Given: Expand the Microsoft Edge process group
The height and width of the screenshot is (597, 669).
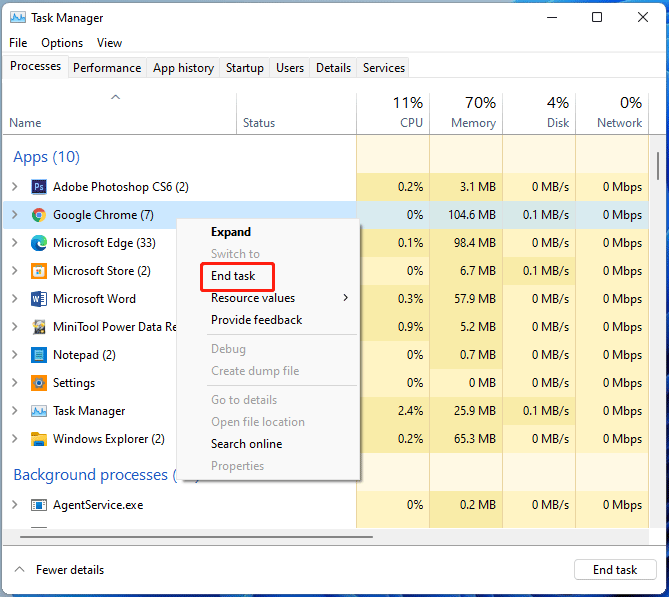Looking at the screenshot, I should click(x=15, y=243).
